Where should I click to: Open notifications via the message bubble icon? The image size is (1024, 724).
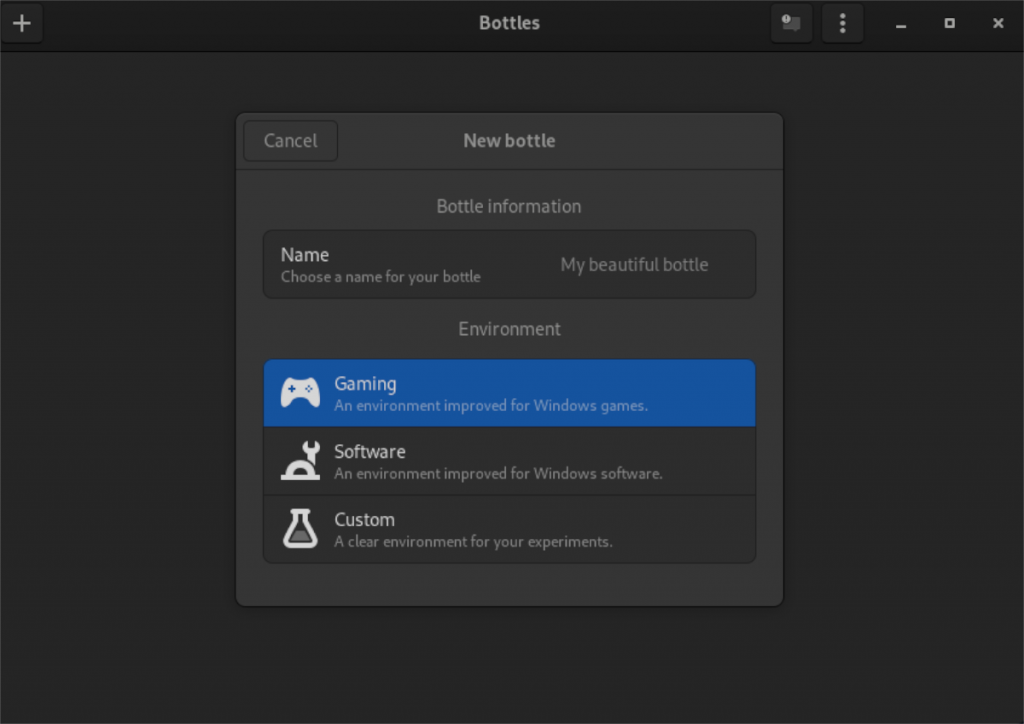coord(790,23)
